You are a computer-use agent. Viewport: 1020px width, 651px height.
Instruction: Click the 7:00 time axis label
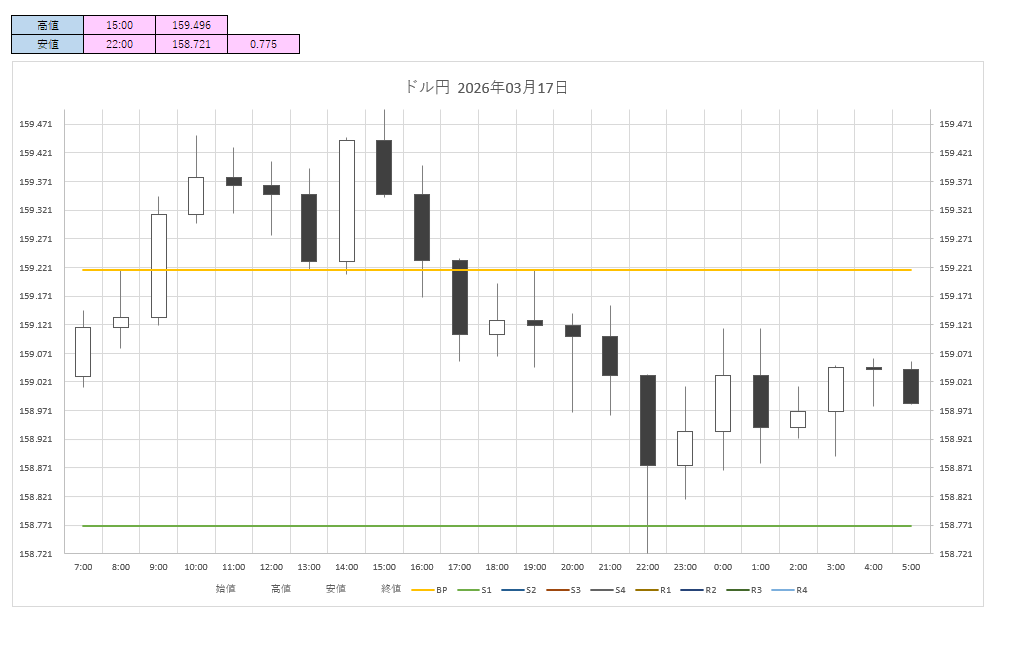pyautogui.click(x=83, y=567)
